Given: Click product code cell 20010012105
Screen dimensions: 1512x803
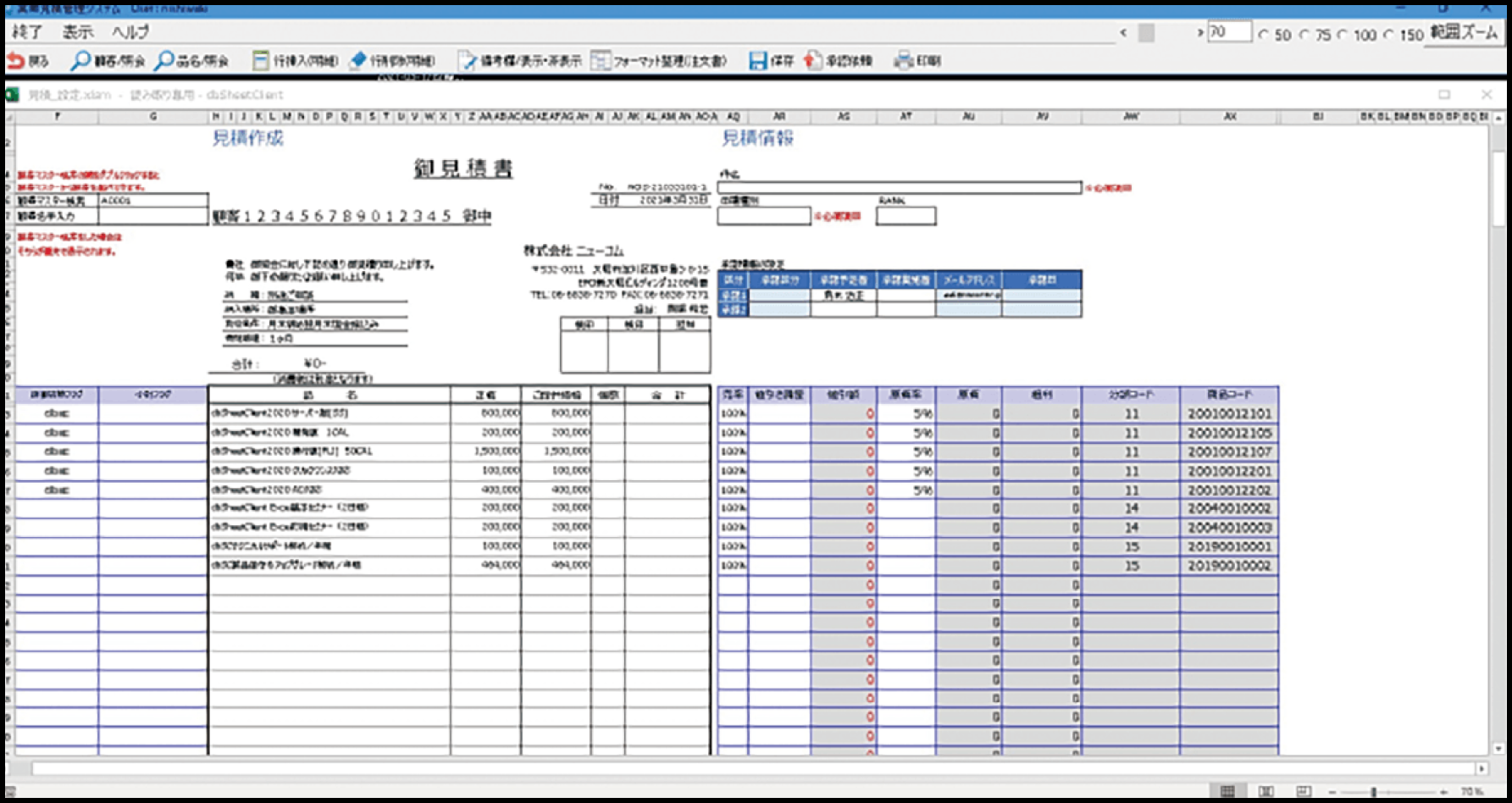Looking at the screenshot, I should (1229, 433).
